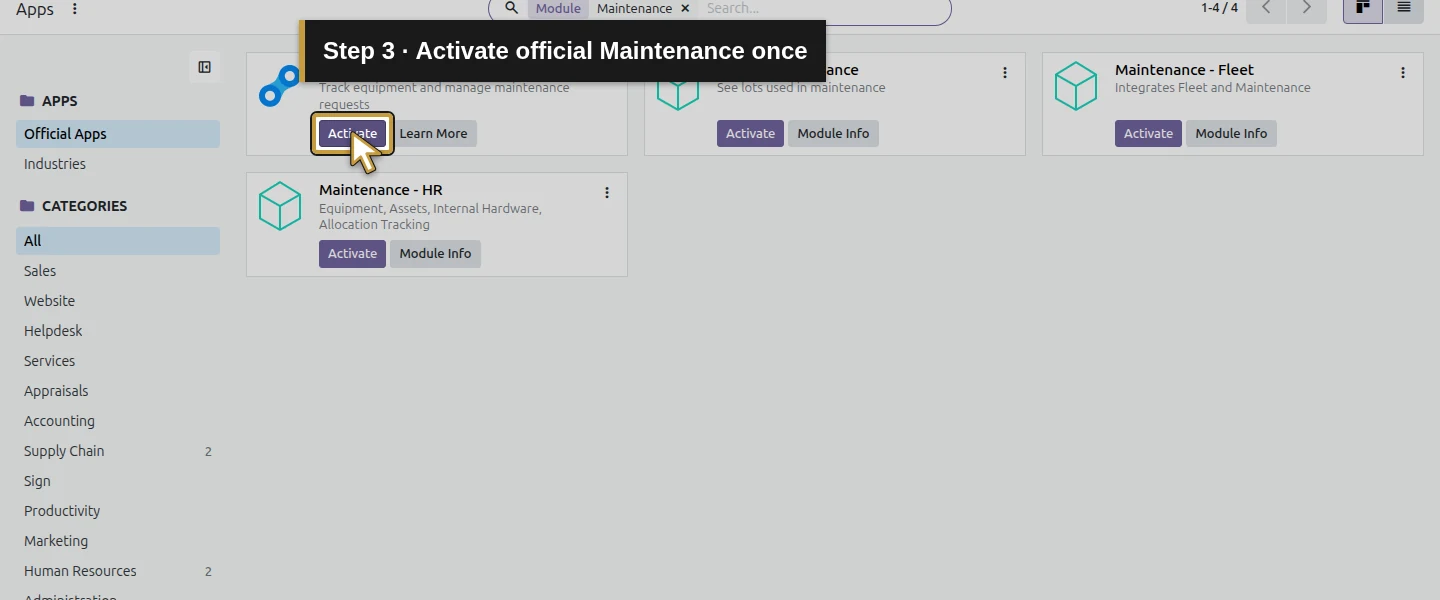Go to the previous page of apps
Viewport: 1440px width, 600px height.
click(1267, 8)
